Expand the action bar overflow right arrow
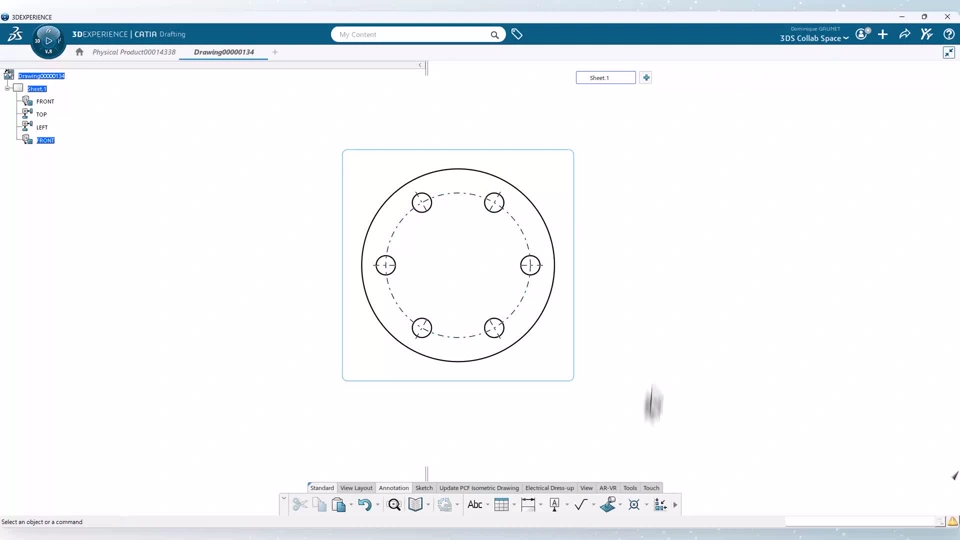Screen dimensions: 960x540 [675, 505]
